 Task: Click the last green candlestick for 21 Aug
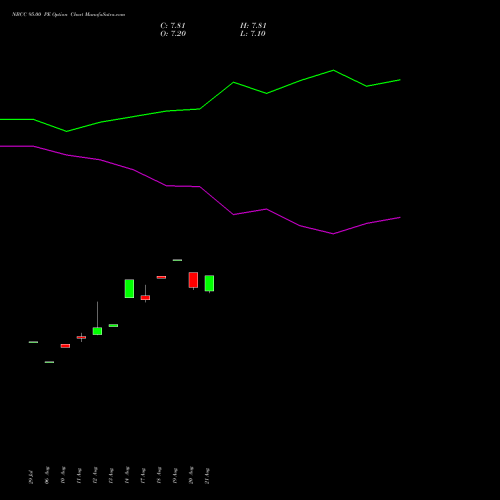point(209,283)
